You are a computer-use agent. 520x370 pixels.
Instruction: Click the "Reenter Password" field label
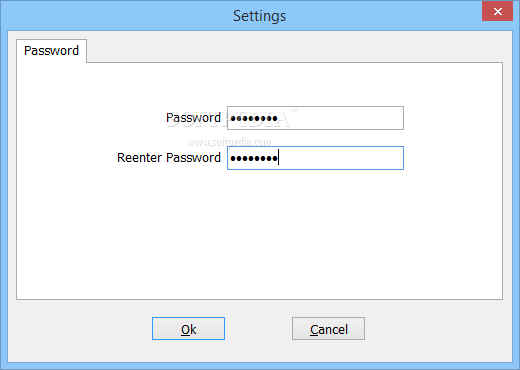[169, 158]
